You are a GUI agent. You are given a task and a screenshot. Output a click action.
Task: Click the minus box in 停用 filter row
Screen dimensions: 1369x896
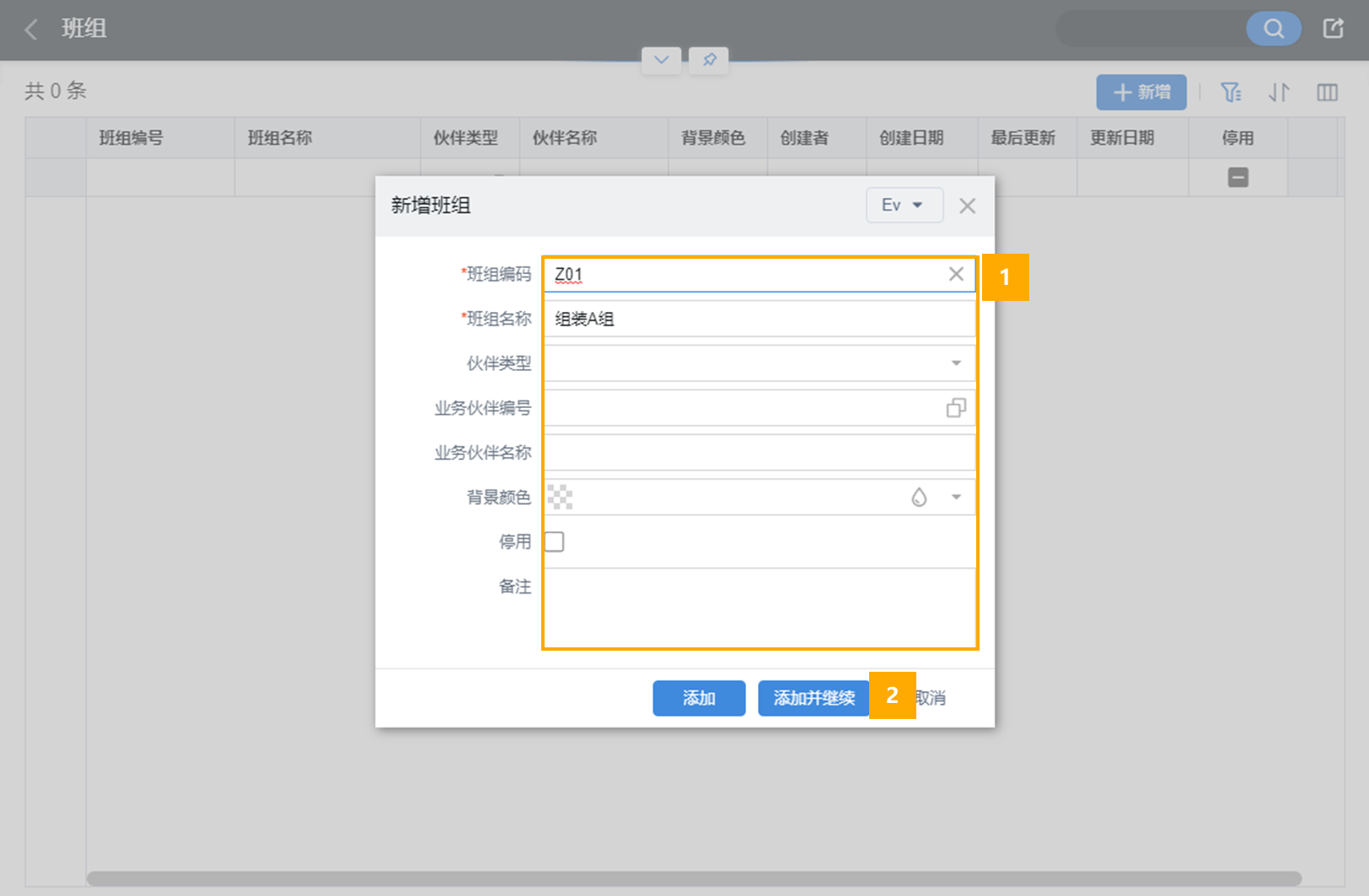point(1237,177)
